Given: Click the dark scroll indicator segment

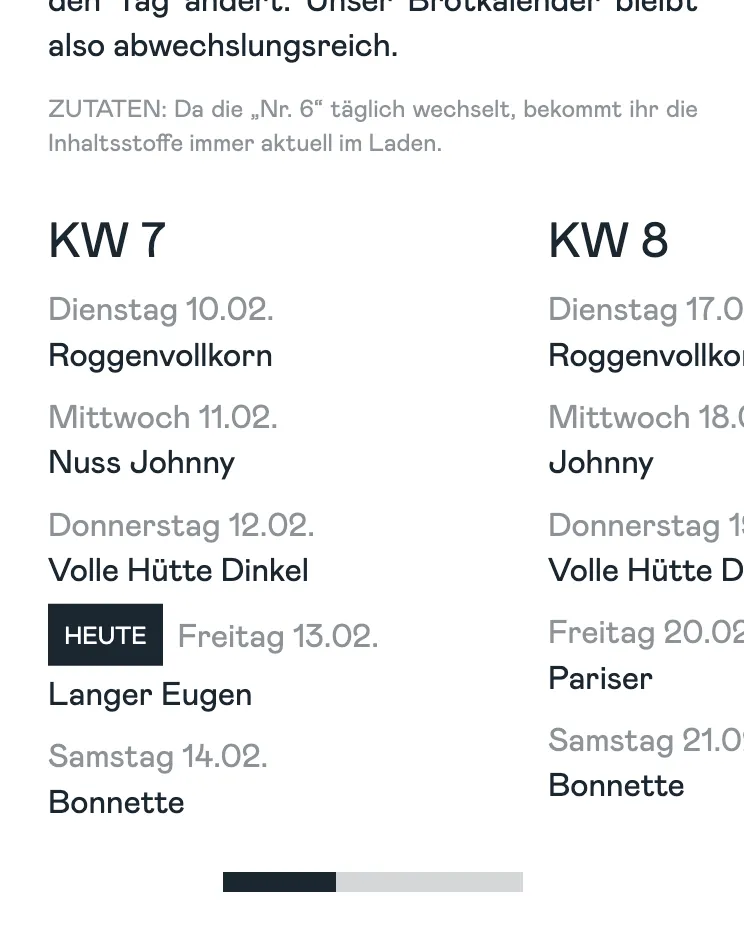Looking at the screenshot, I should click(x=279, y=882).
